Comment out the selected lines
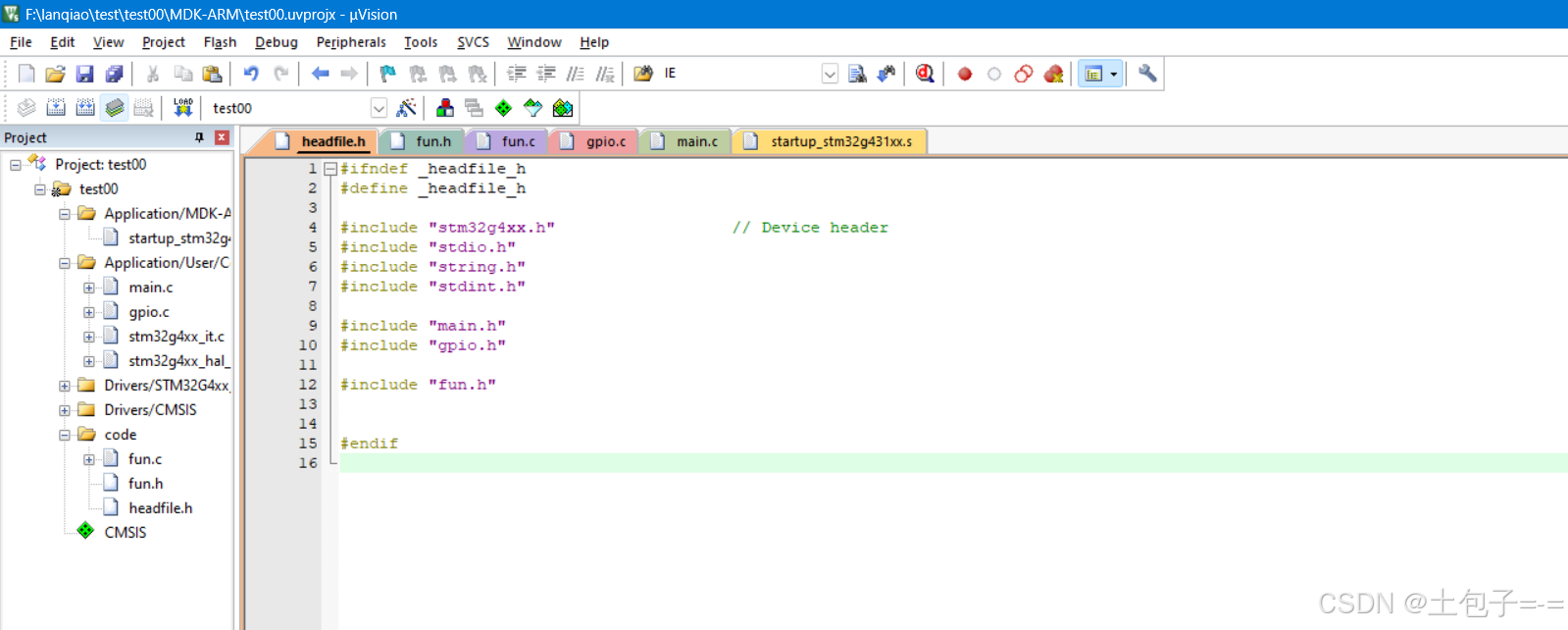The height and width of the screenshot is (630, 1568). [x=576, y=74]
